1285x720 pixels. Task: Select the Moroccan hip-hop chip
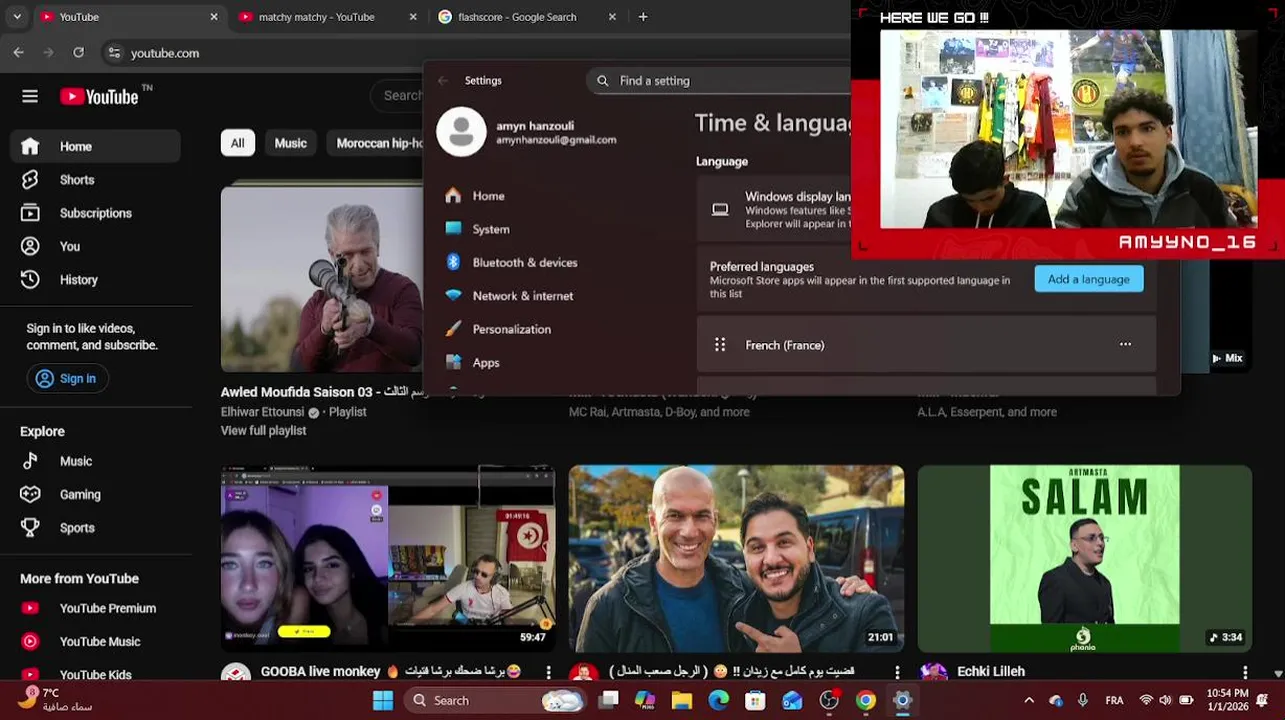(376, 143)
